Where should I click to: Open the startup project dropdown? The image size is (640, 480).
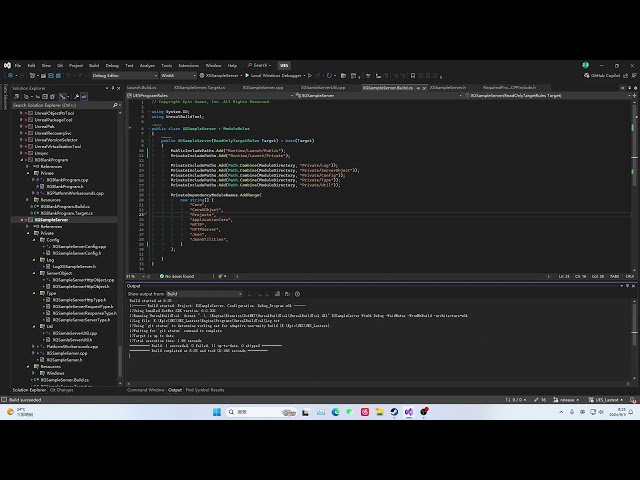click(x=221, y=76)
